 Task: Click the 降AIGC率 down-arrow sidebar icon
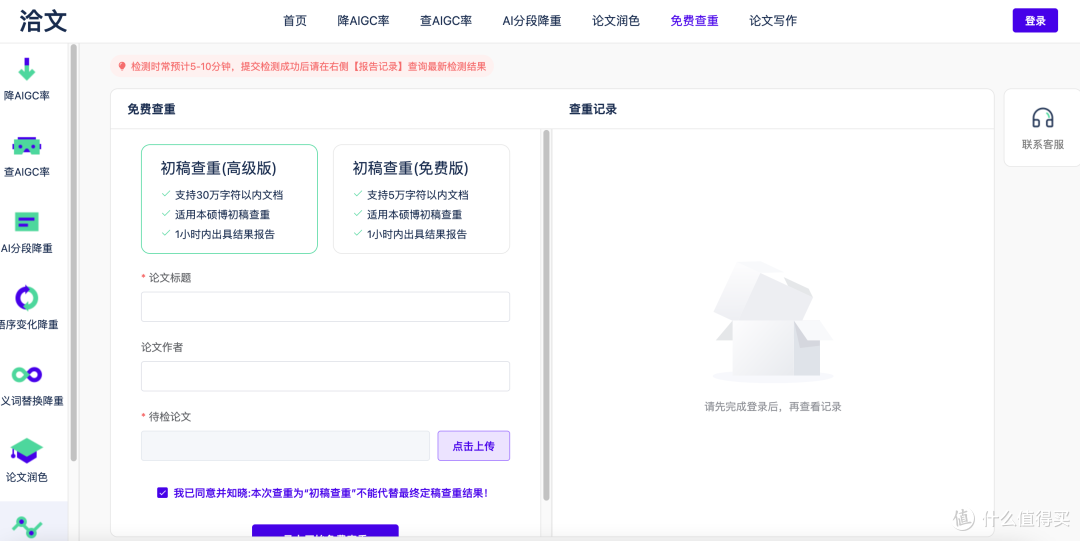pos(26,69)
